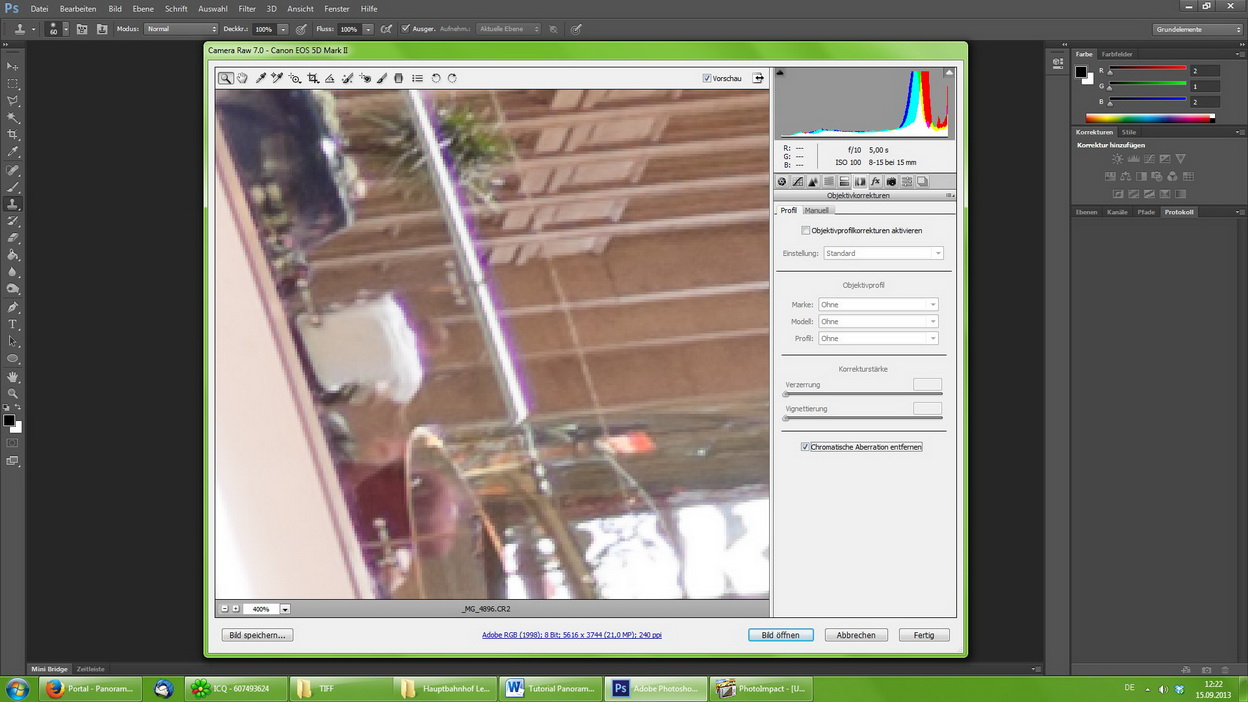Screen dimensions: 1248x702
Task: Open the Einstellung Standard dropdown
Action: click(883, 254)
